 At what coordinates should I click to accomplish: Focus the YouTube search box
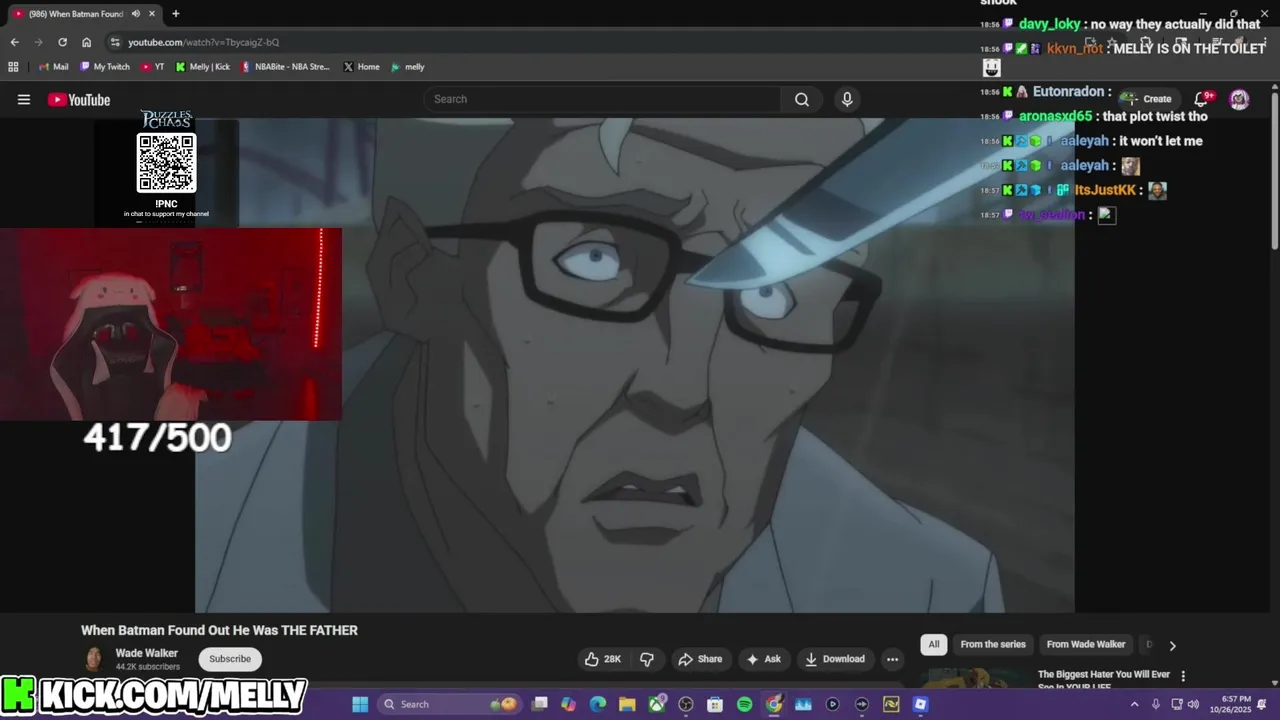603,99
